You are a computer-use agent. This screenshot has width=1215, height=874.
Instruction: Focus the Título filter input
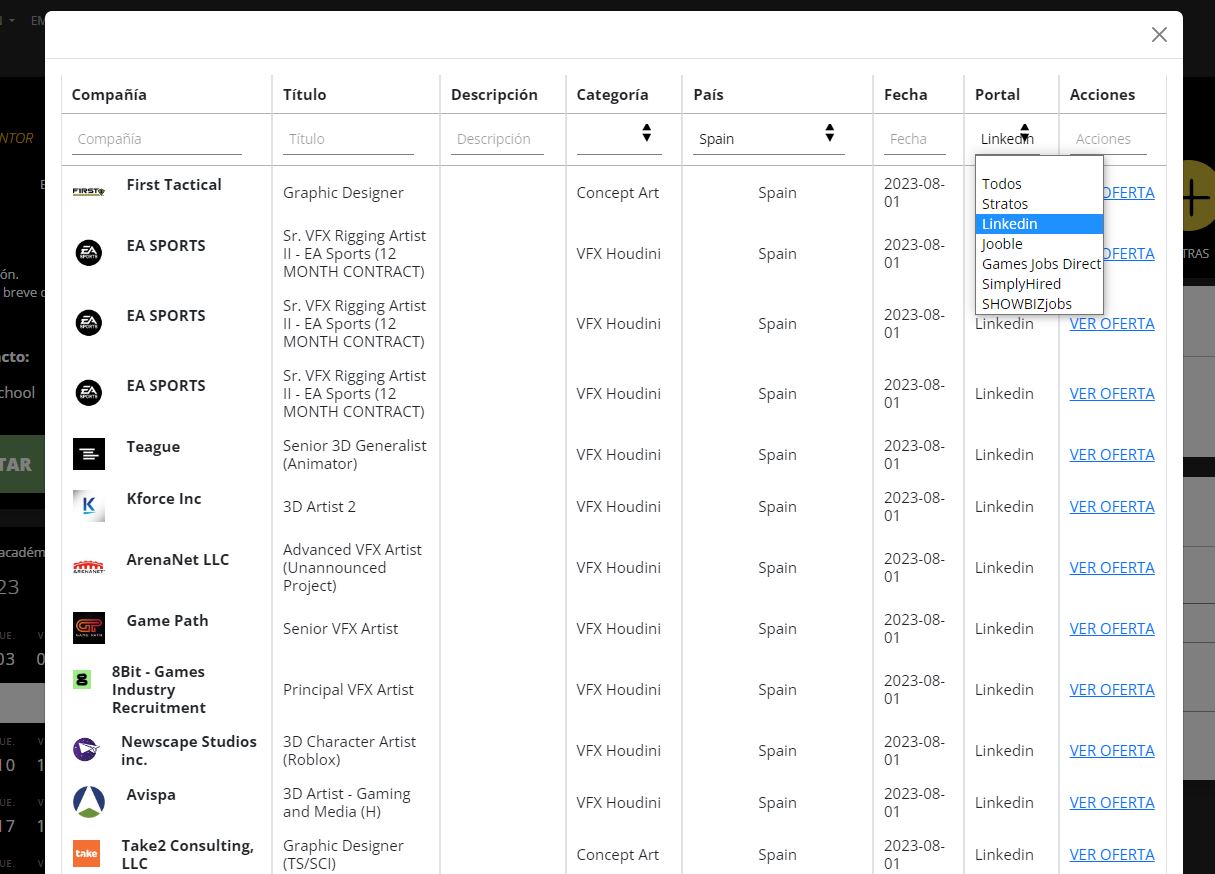348,139
